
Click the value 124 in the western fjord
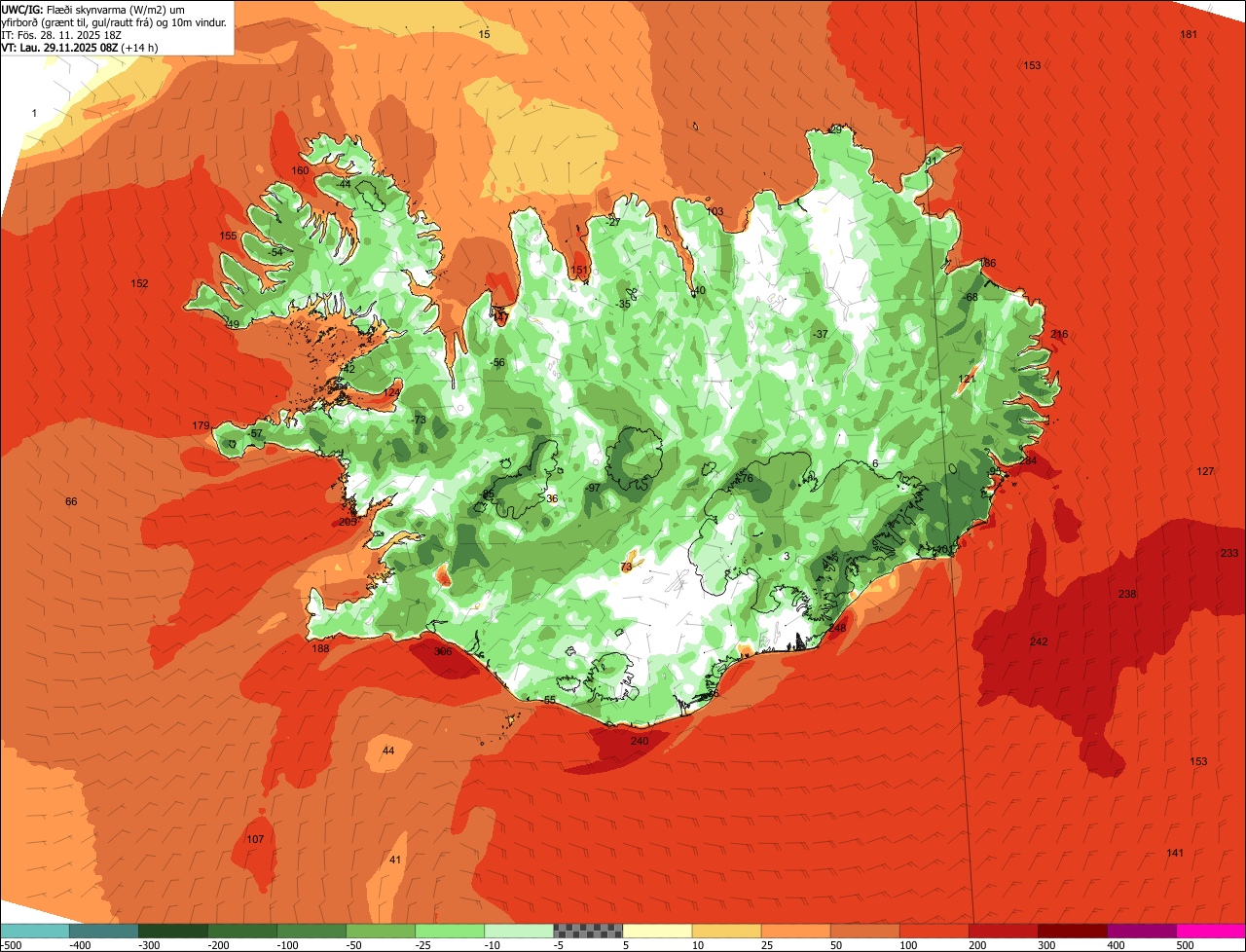point(392,392)
